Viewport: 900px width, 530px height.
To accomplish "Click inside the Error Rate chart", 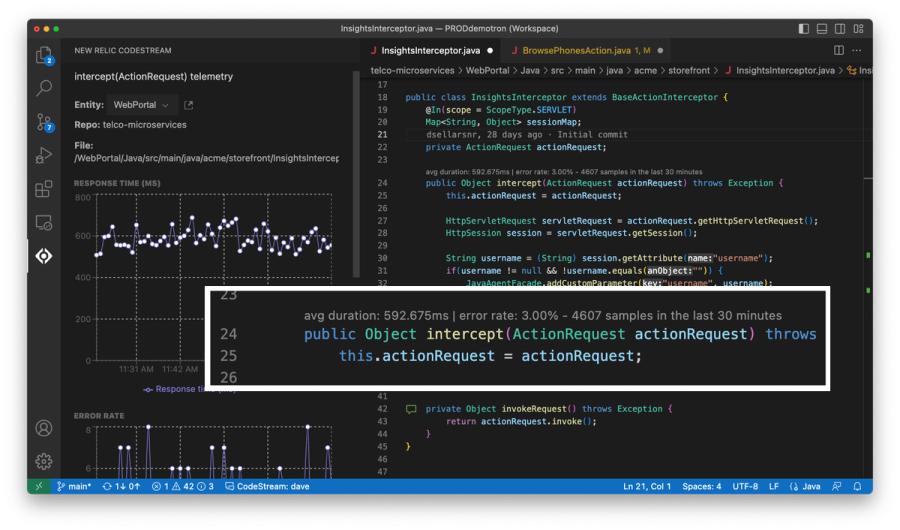I will click(214, 452).
